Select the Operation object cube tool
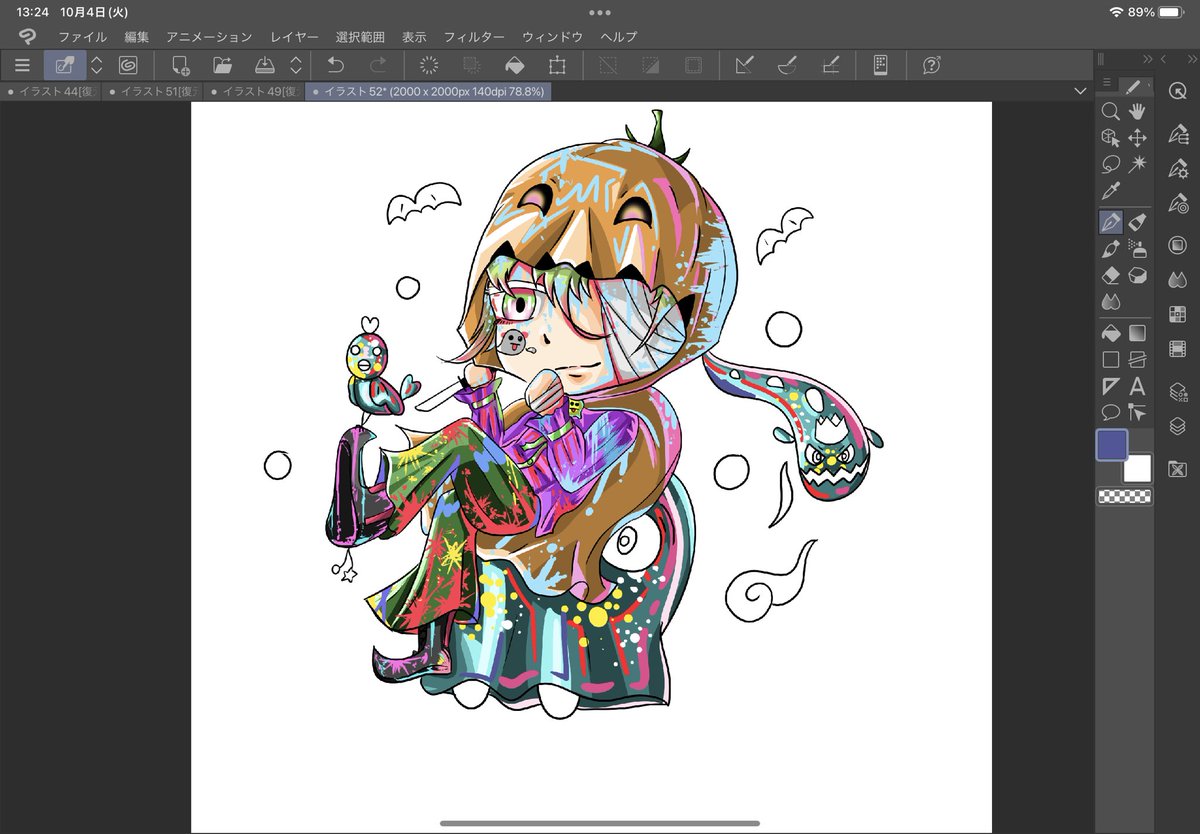The image size is (1200, 834). click(x=1110, y=138)
